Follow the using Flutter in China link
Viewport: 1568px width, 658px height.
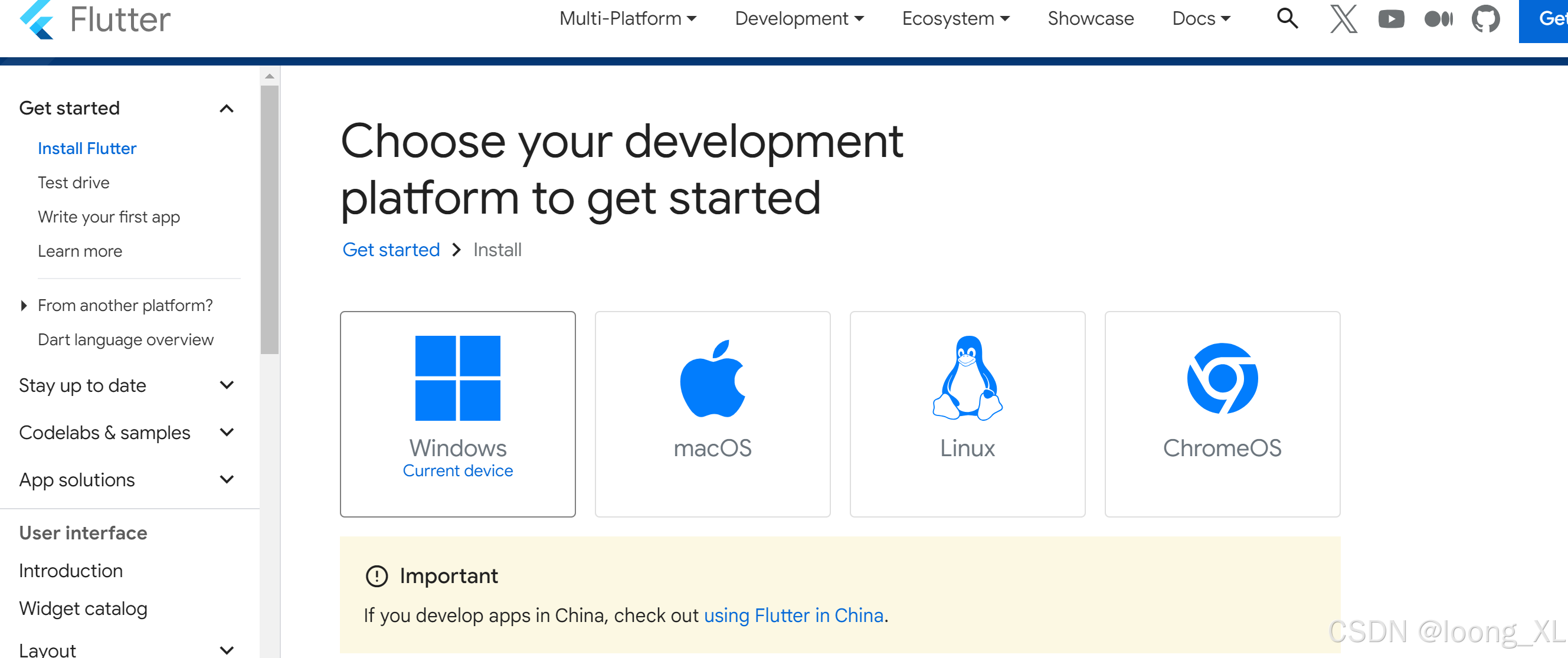pos(794,616)
